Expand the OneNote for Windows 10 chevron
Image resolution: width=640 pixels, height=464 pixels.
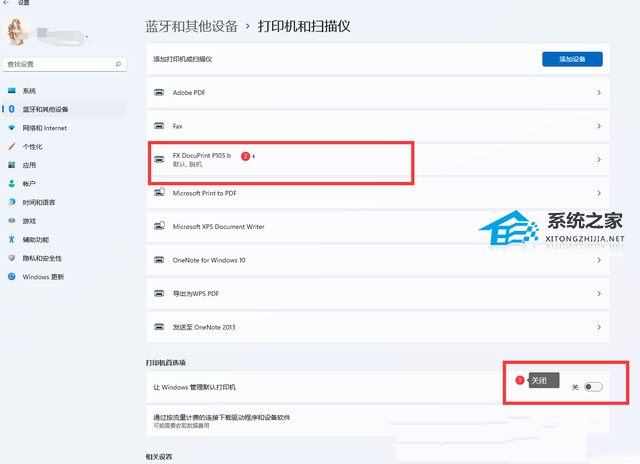[x=598, y=260]
